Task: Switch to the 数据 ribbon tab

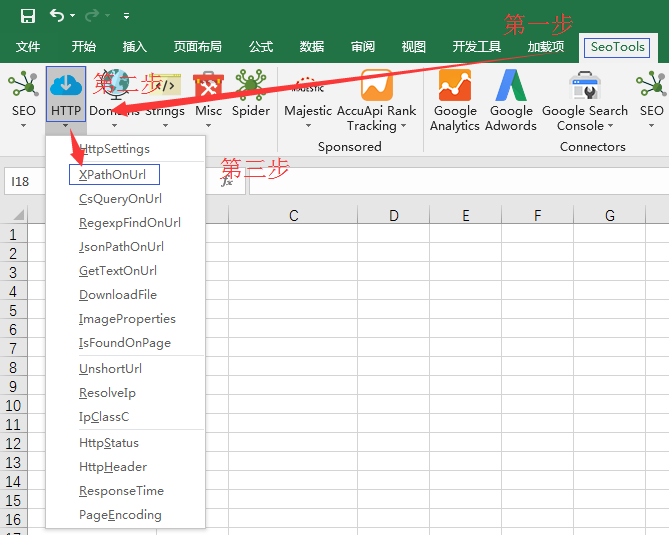Action: [x=312, y=47]
